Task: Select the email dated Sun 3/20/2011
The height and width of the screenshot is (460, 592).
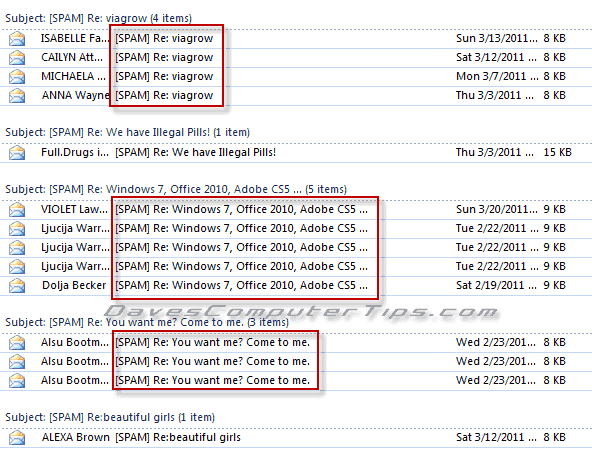Action: (x=296, y=210)
